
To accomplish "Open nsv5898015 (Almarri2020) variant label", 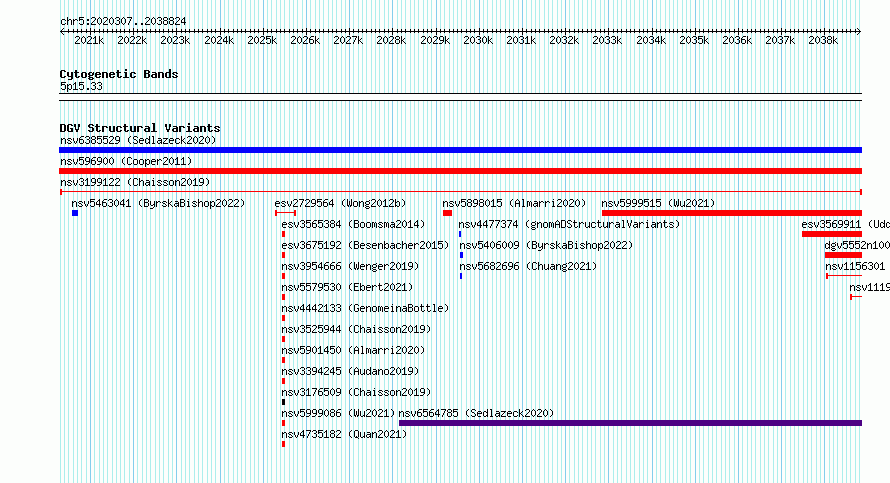I will click(514, 203).
